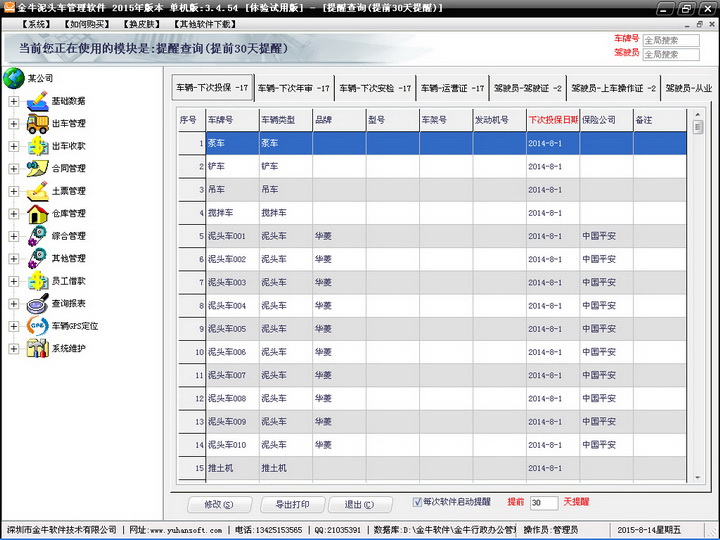Open the 【其他软件下载】 menu

pyautogui.click(x=205, y=24)
